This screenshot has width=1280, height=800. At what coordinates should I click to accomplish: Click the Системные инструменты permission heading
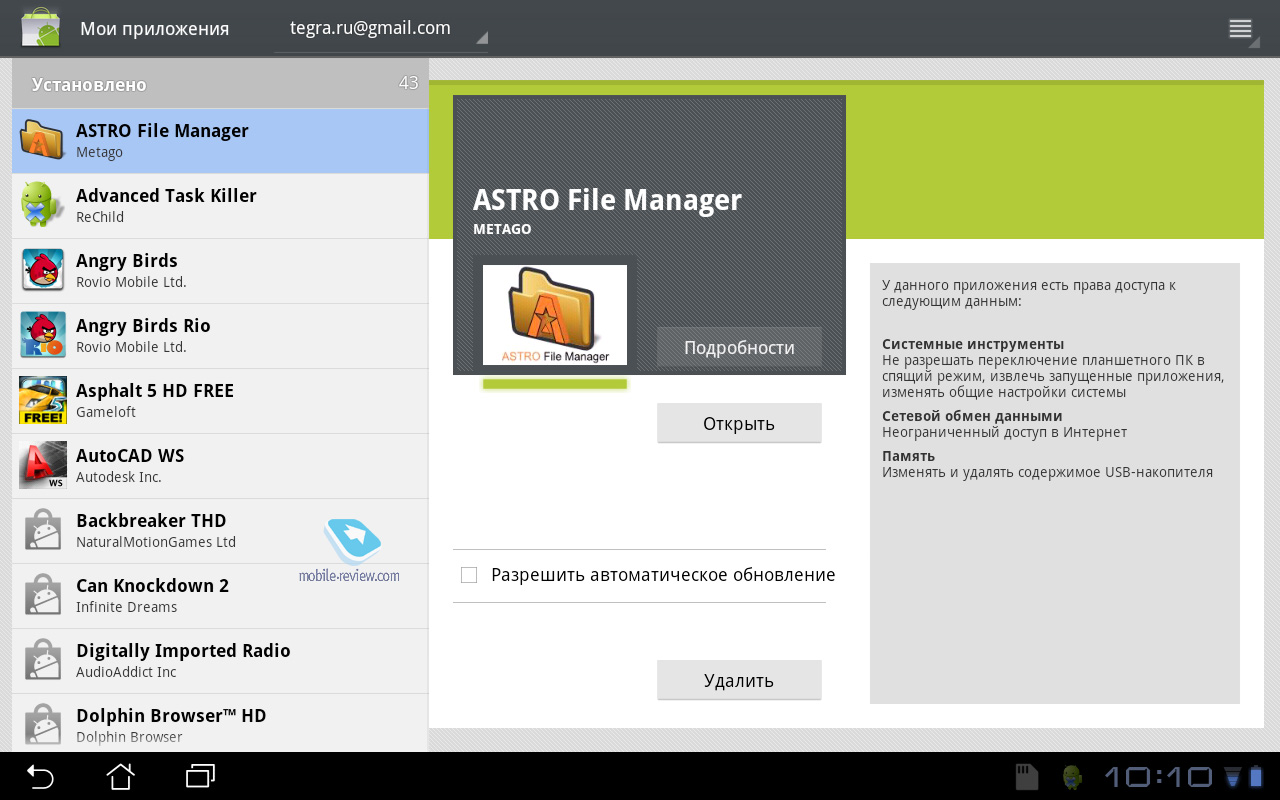click(973, 344)
